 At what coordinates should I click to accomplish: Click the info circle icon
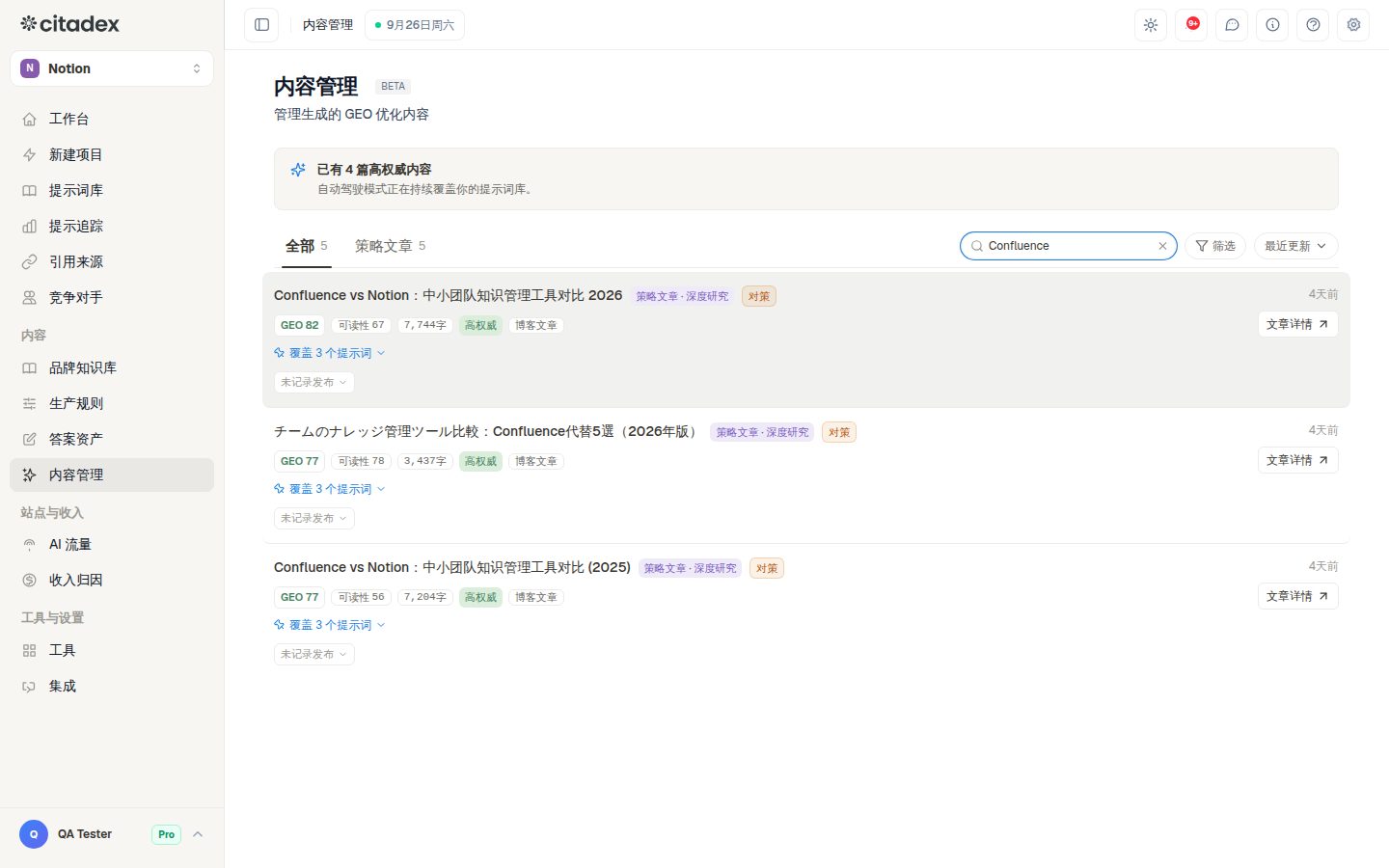(1272, 25)
